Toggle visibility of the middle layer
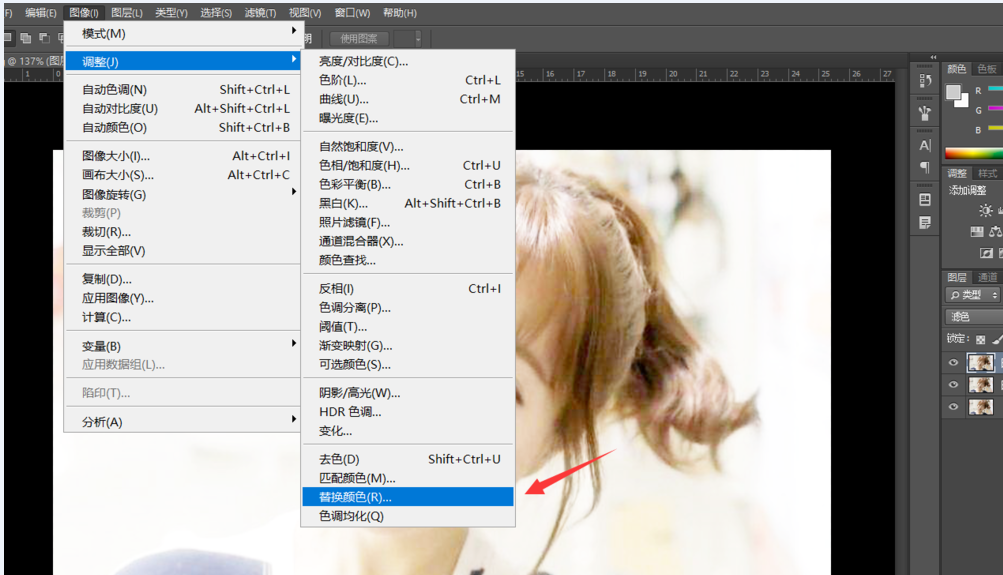This screenshot has height=575, width=1003. 953,385
